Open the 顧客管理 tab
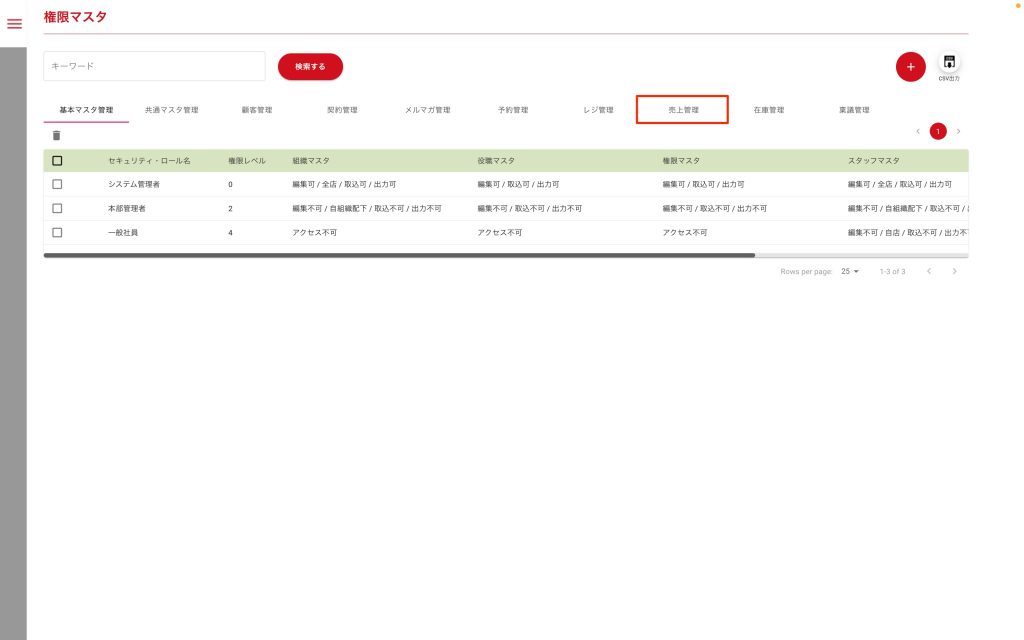This screenshot has height=640, width=1024. coord(256,110)
